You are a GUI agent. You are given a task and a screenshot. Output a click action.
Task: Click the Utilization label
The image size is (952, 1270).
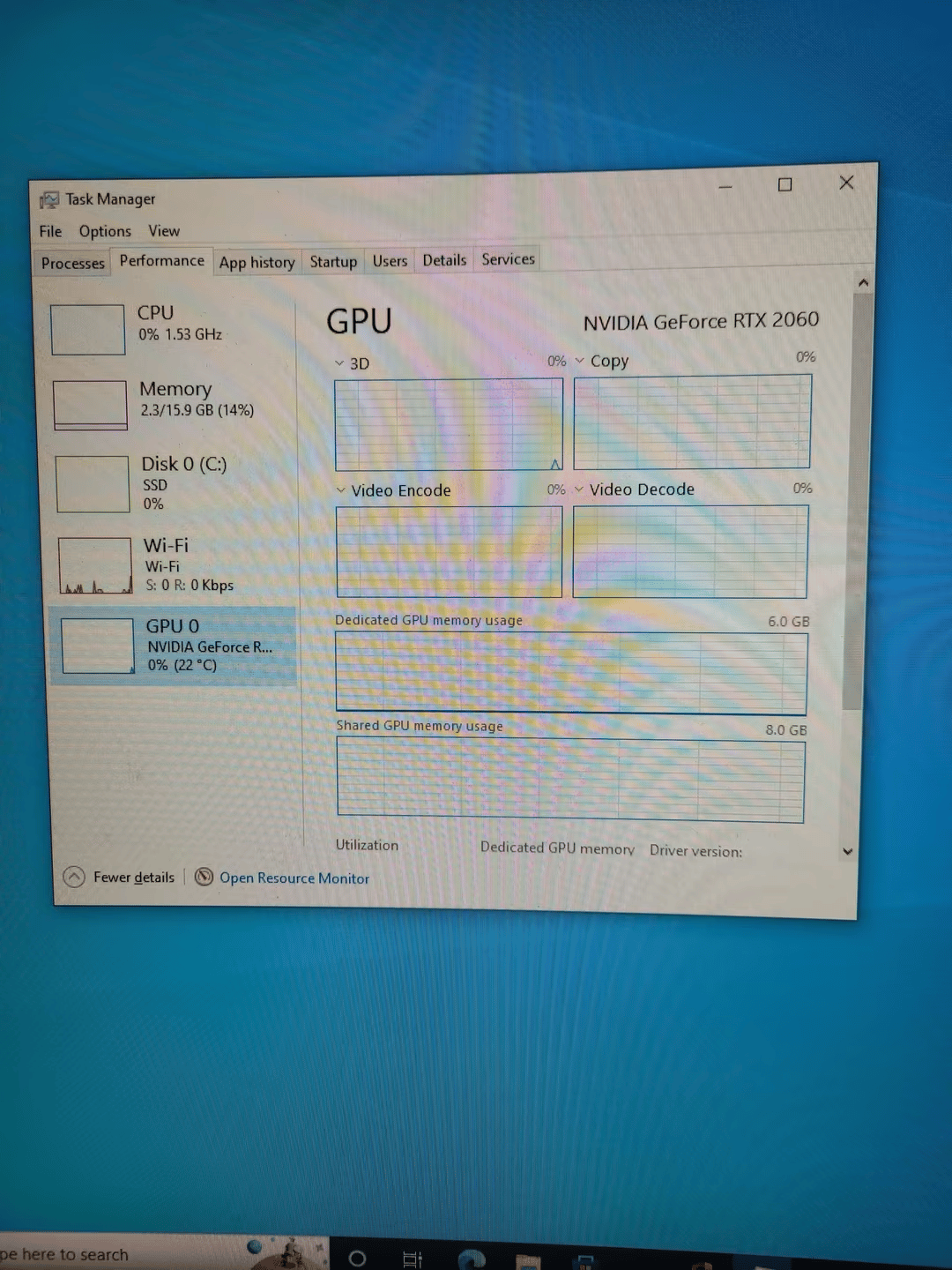coord(367,845)
